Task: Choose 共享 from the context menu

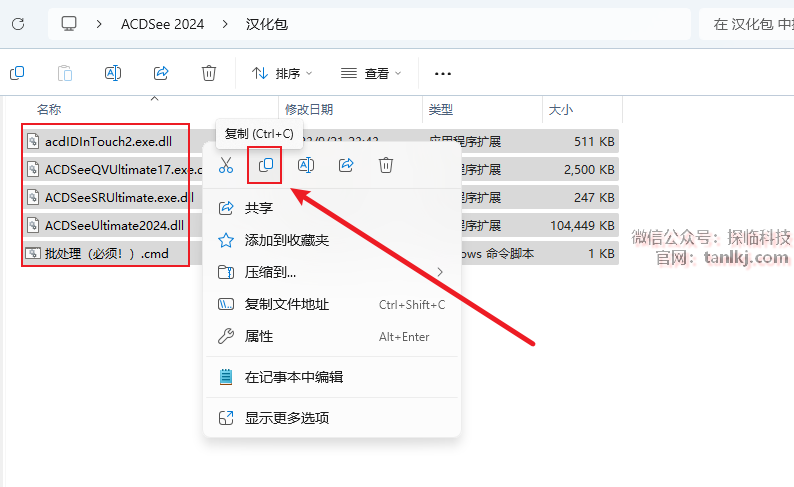Action: [332, 208]
